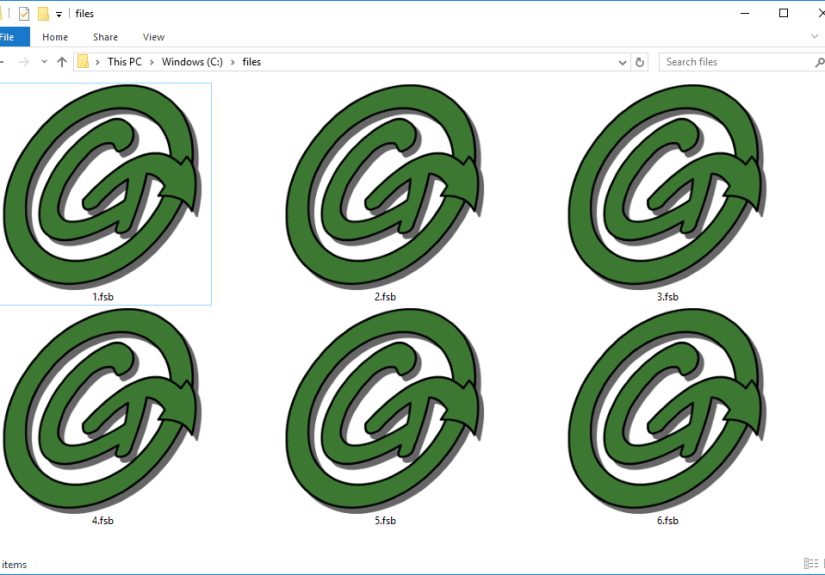Viewport: 825px width, 575px height.
Task: Click the Up one level arrow
Action: click(62, 62)
